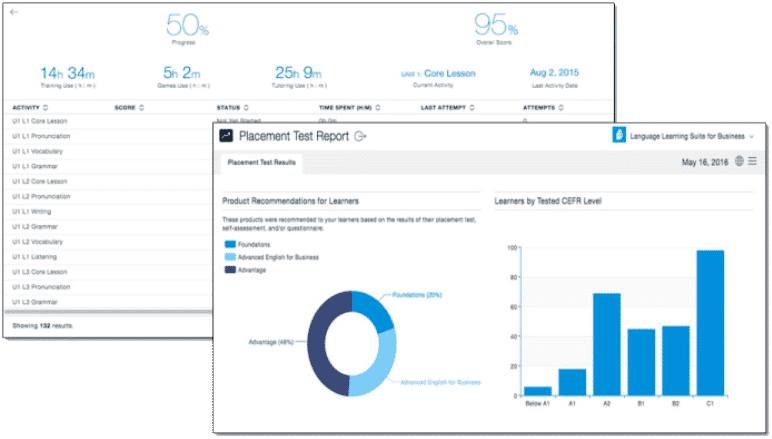This screenshot has height=439, width=772.
Task: Open the globe language icon
Action: (x=738, y=161)
